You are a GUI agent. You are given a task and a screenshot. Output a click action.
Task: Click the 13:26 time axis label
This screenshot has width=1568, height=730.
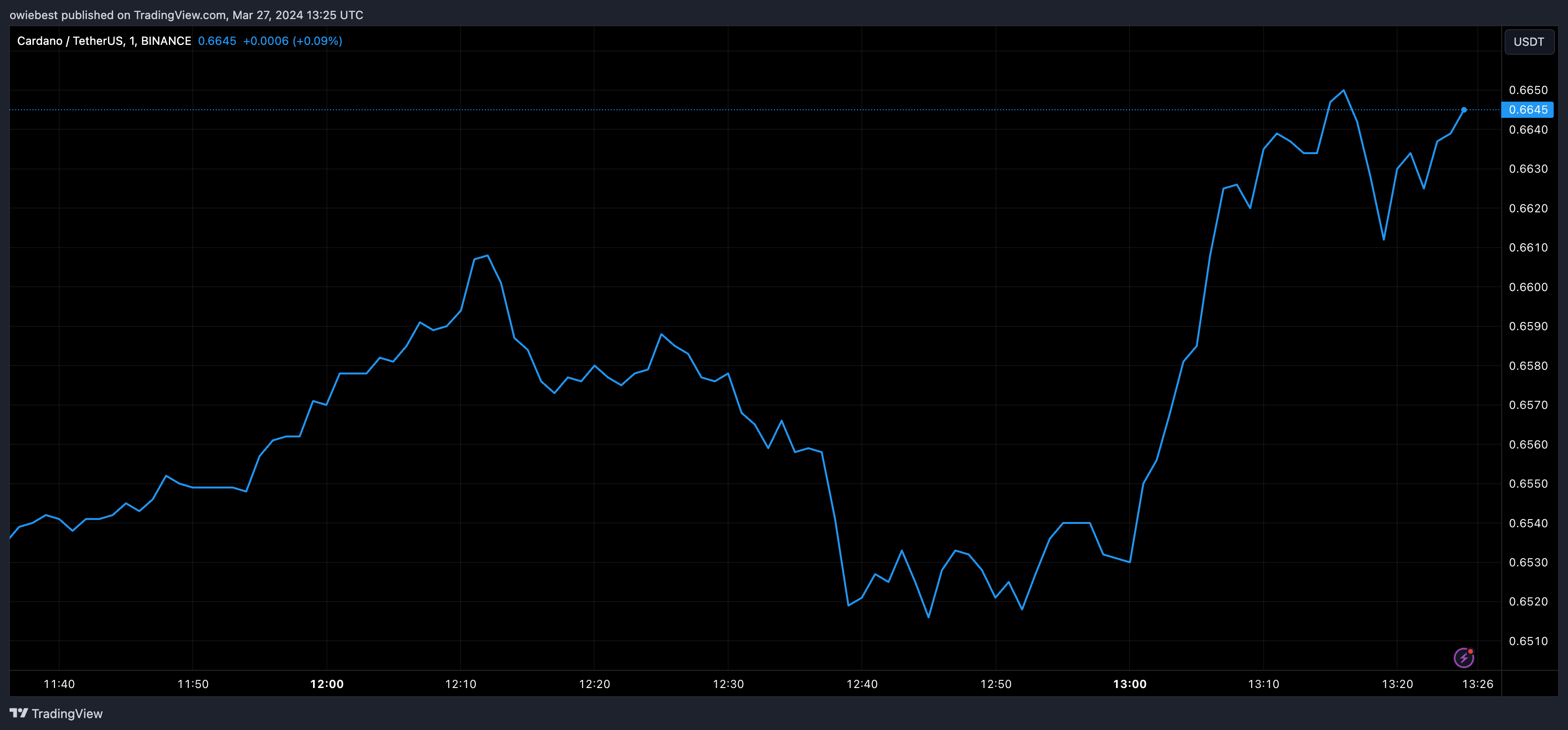(1478, 684)
